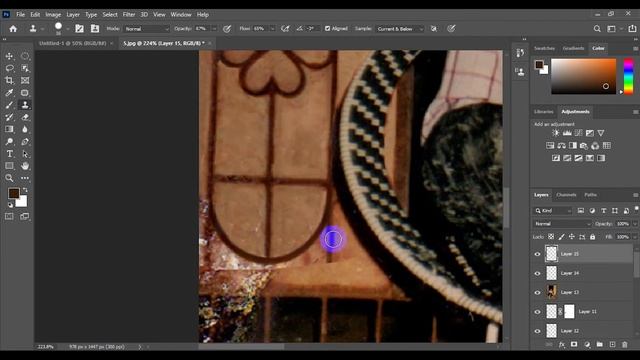Toggle Lock transparent pixels icon
Viewport: 640px width, 360px height.
[x=551, y=237]
